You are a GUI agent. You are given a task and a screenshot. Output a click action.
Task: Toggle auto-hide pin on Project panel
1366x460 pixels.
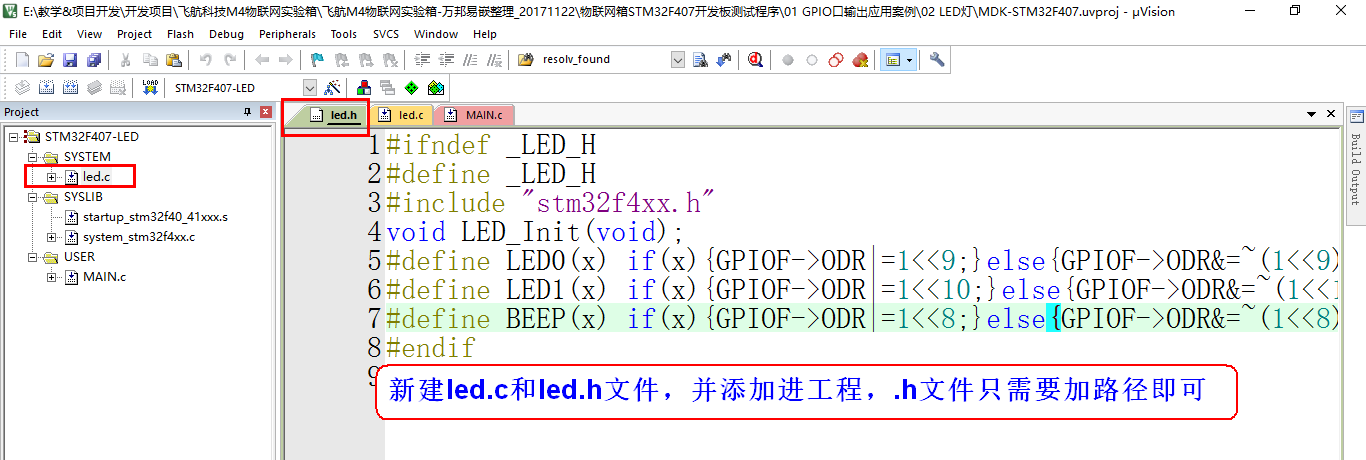click(248, 112)
